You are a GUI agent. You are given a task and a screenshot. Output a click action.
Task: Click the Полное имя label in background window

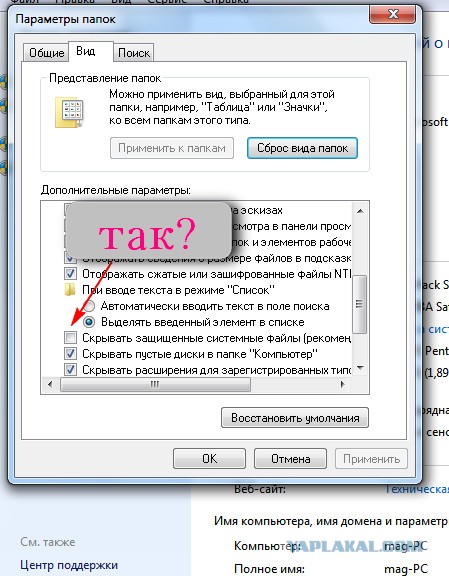pyautogui.click(x=269, y=569)
